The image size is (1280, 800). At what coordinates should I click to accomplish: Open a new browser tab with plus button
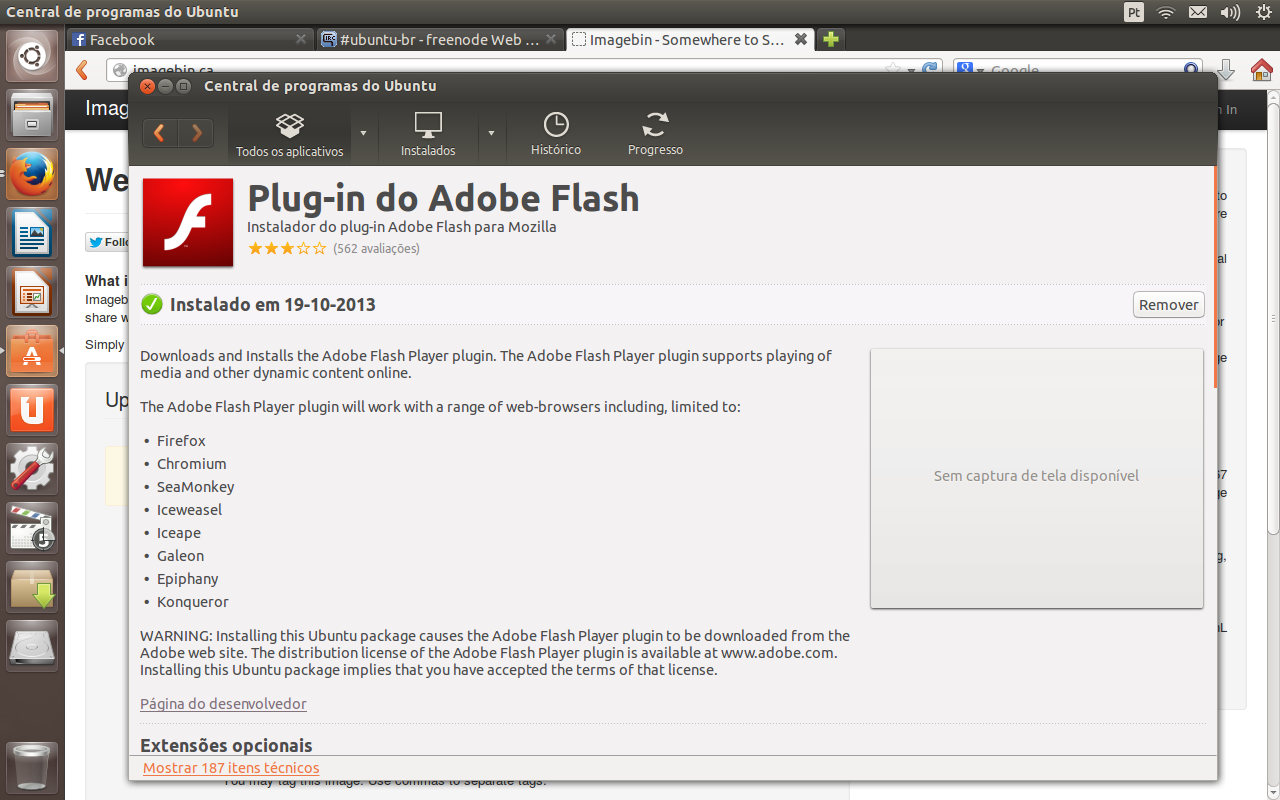point(830,40)
